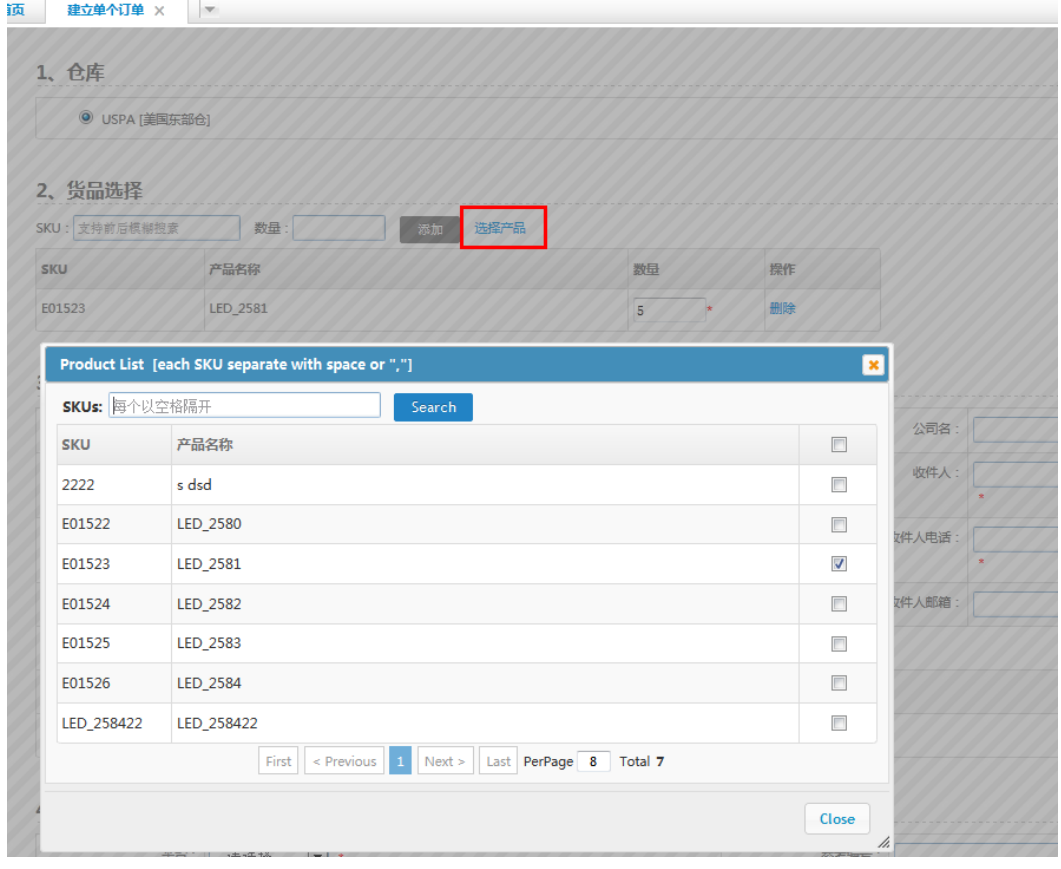
Task: Go to Next page in pagination
Action: [445, 761]
